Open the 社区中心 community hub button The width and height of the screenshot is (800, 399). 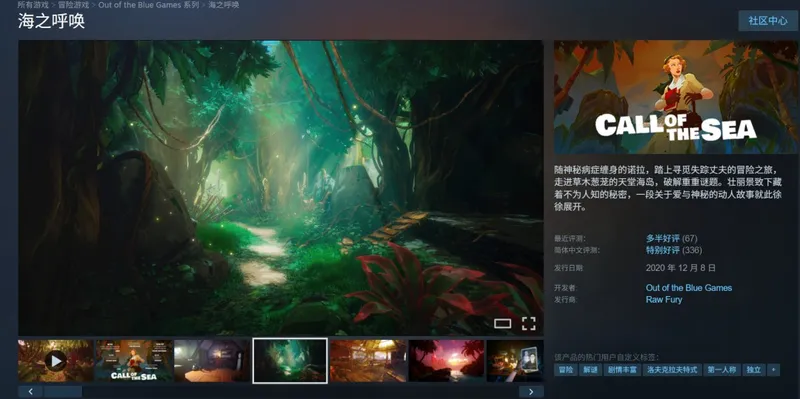tap(768, 21)
